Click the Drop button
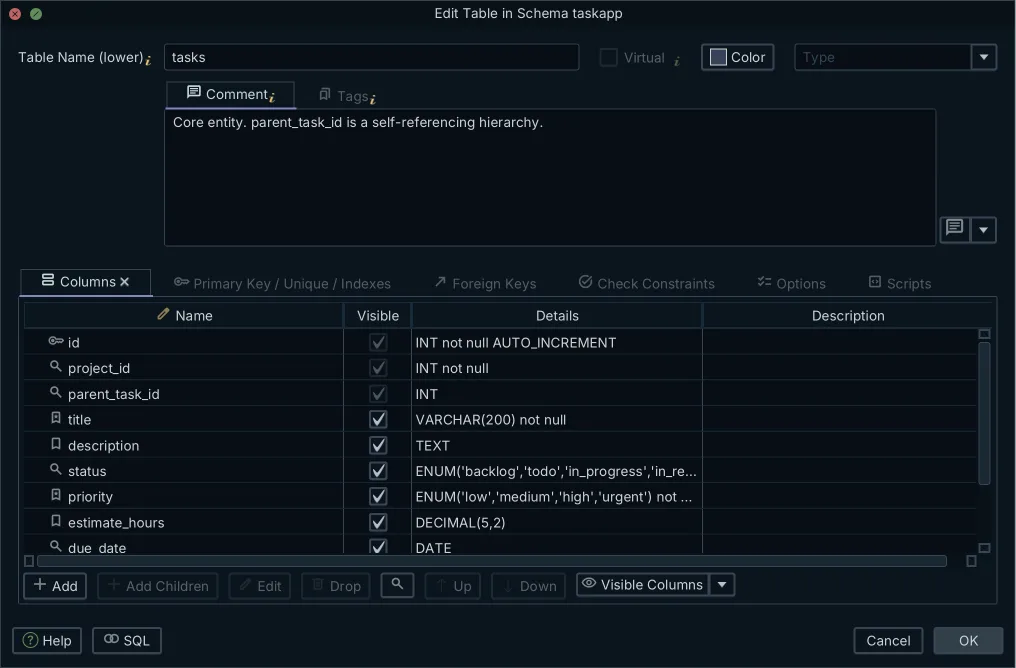 336,586
